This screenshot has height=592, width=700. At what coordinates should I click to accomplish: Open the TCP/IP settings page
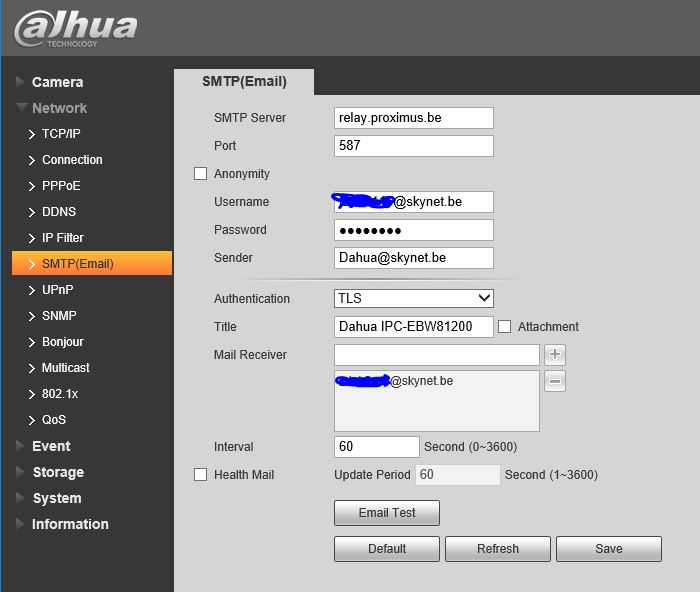[61, 134]
